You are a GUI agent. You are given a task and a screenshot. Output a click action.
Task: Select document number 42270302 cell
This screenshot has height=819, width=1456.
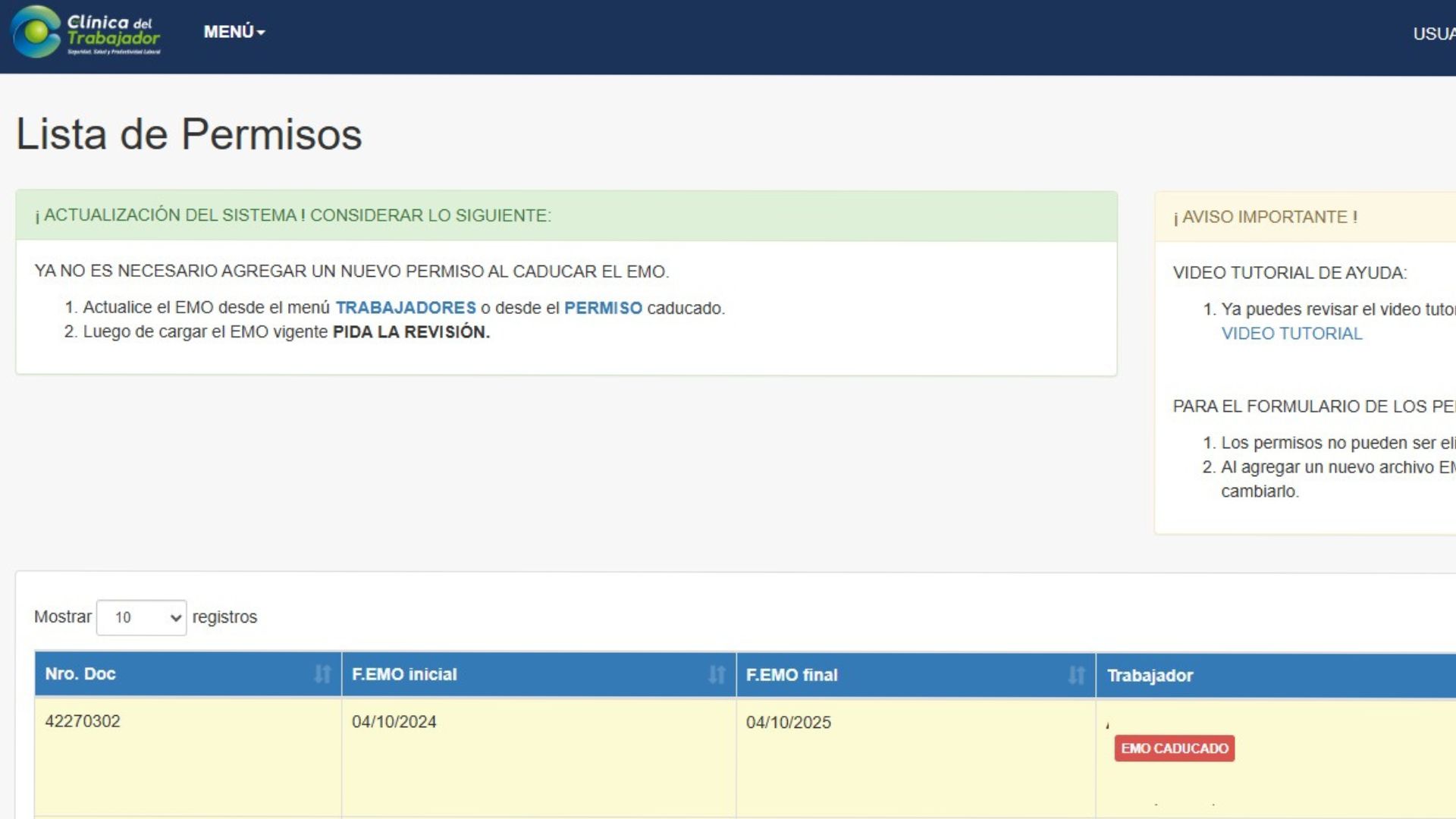click(83, 721)
